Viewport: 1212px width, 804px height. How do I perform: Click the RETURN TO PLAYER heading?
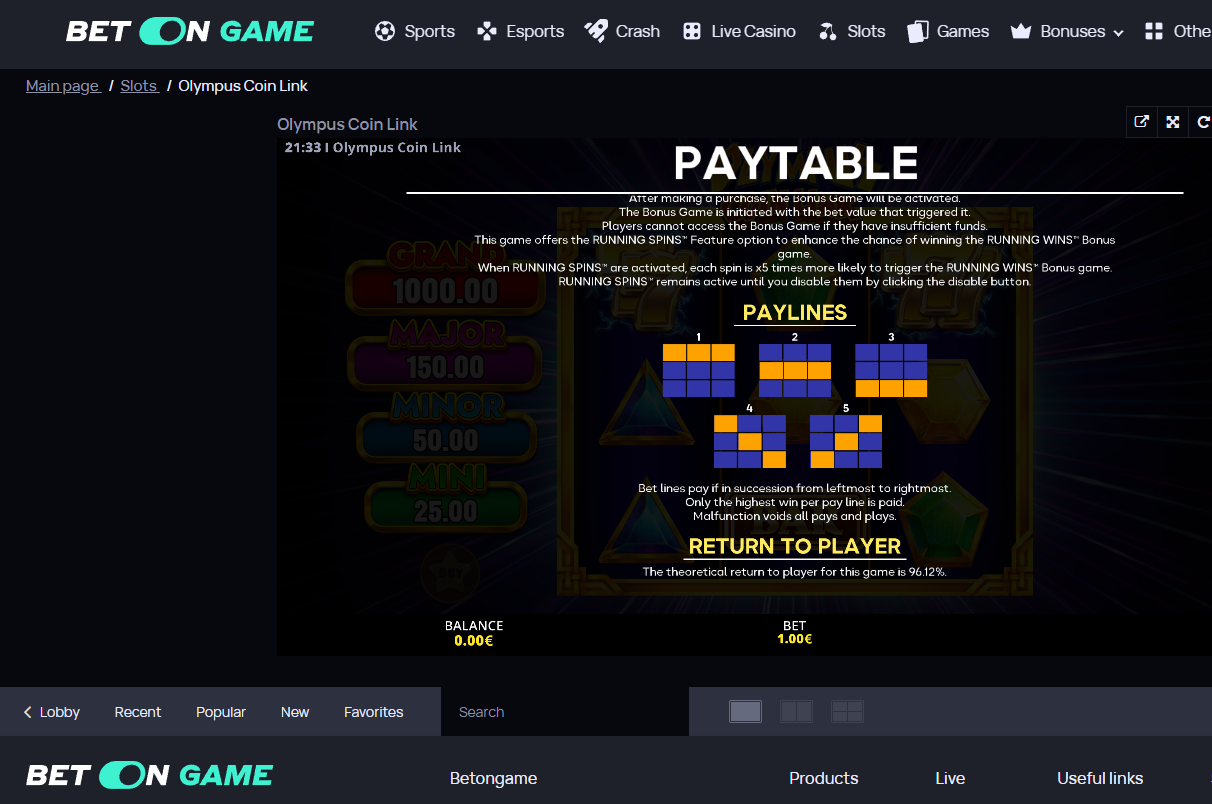click(795, 546)
